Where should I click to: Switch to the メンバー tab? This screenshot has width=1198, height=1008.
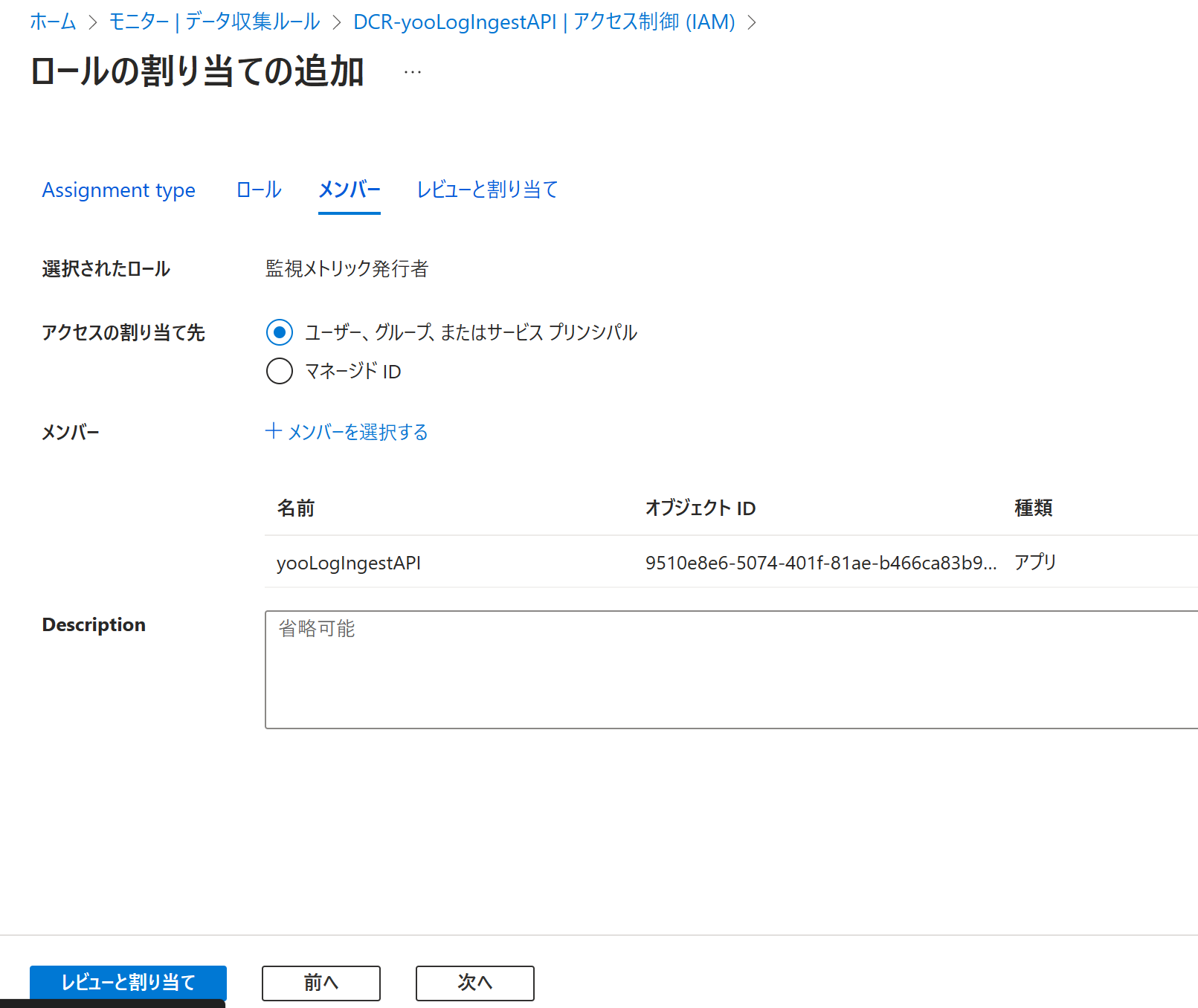(x=348, y=190)
